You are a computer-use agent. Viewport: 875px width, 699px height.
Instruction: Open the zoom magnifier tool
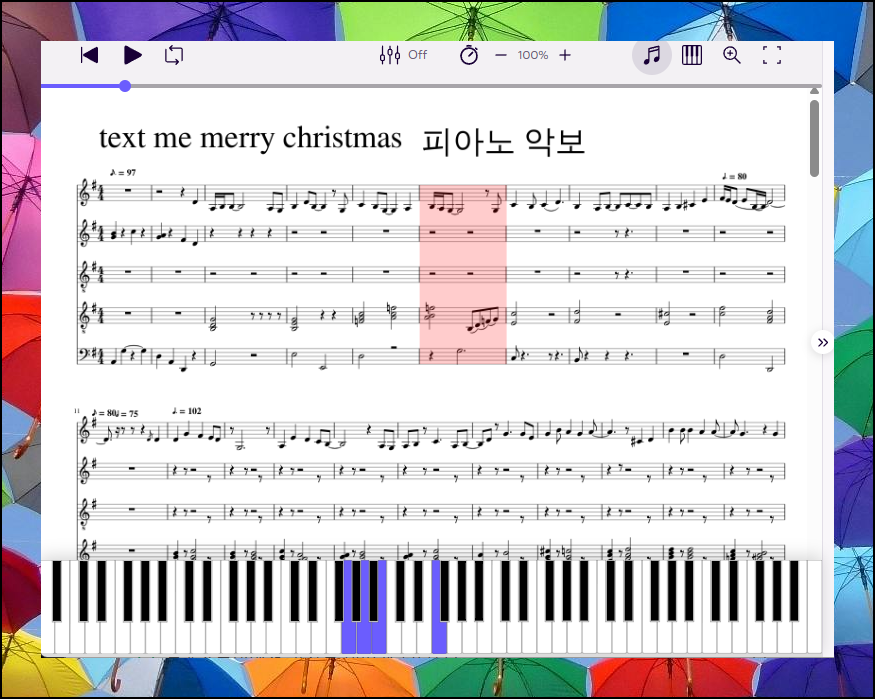pyautogui.click(x=732, y=55)
